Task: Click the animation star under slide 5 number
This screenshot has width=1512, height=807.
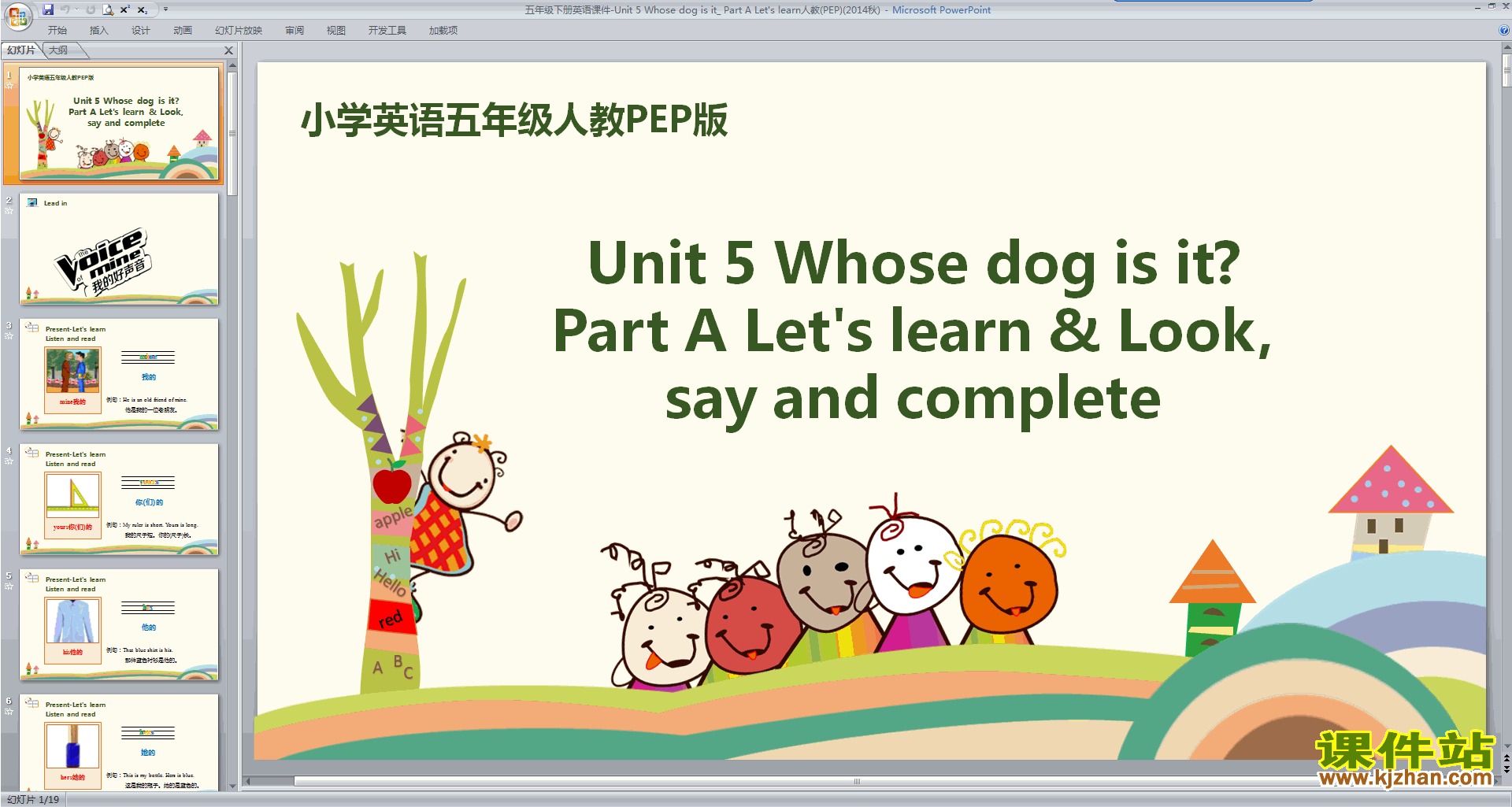Action: (9, 587)
